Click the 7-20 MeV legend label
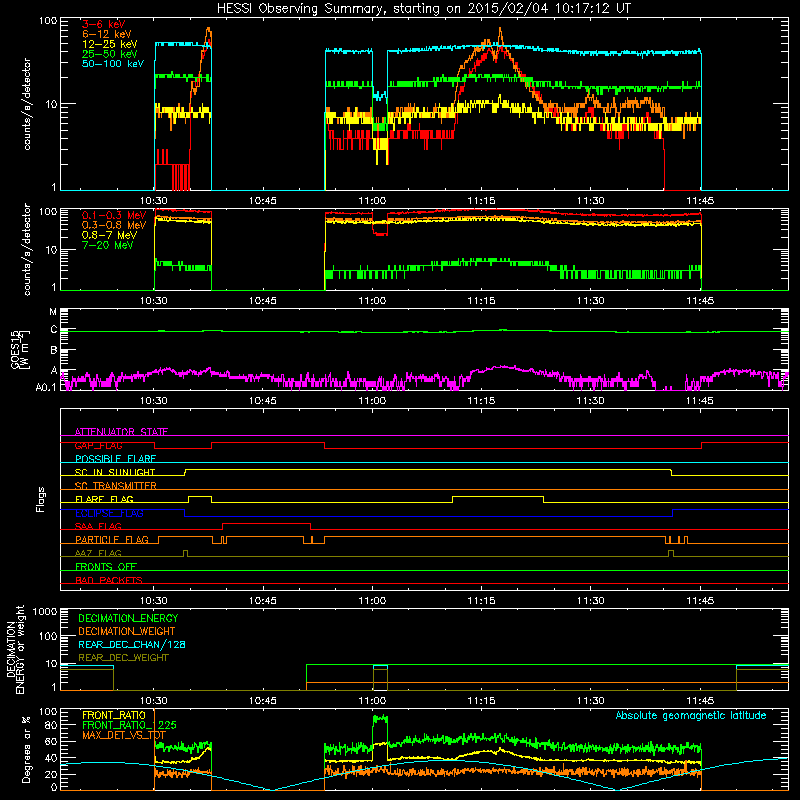 coord(107,245)
